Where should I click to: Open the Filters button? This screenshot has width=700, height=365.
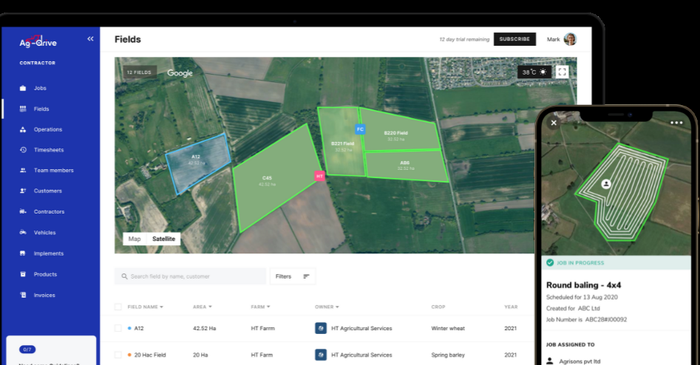point(292,276)
